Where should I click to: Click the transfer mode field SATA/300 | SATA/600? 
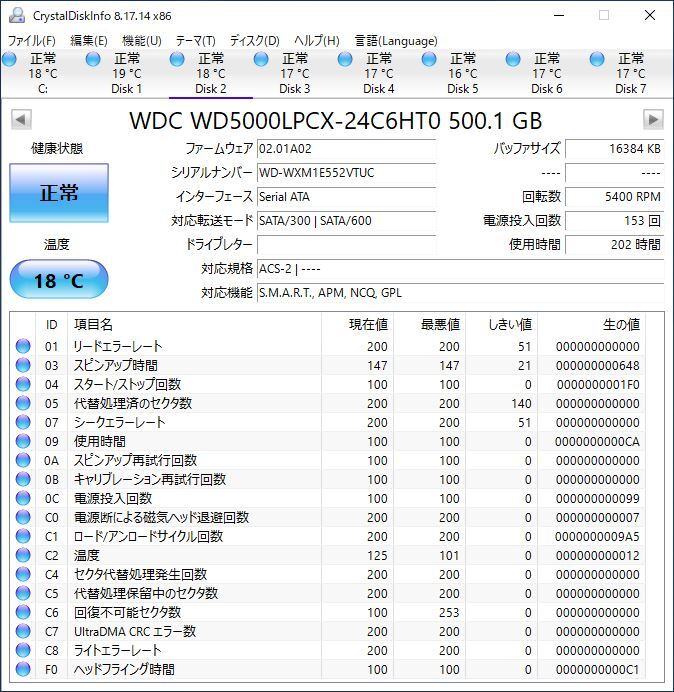[346, 221]
